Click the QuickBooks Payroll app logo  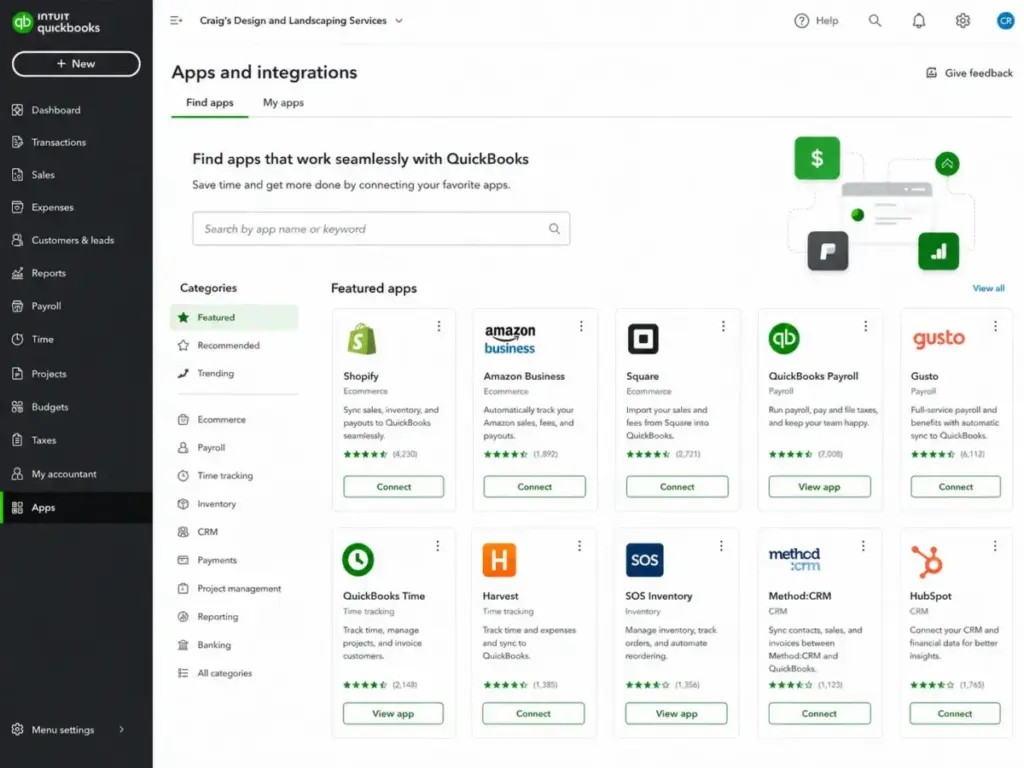(x=784, y=338)
